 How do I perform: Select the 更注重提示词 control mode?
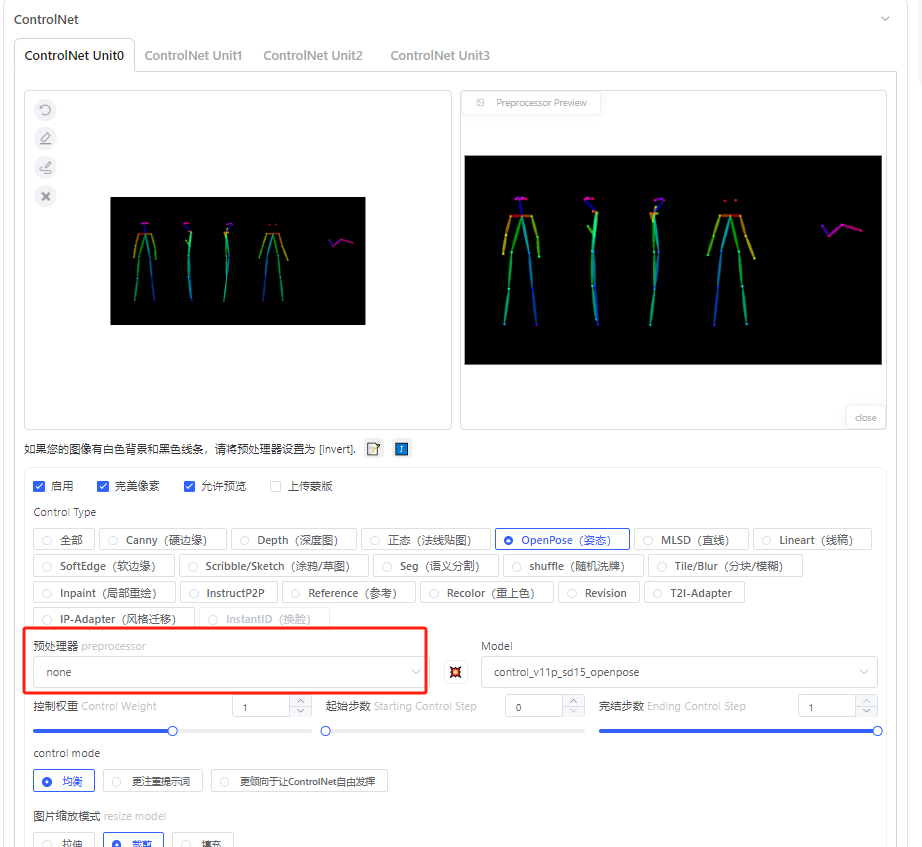153,781
